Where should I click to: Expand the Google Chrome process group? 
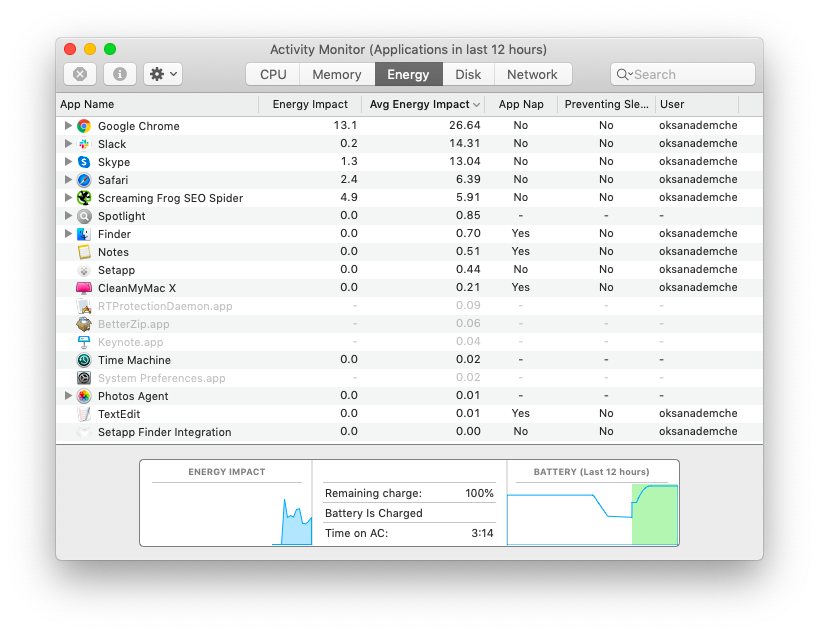(x=68, y=125)
